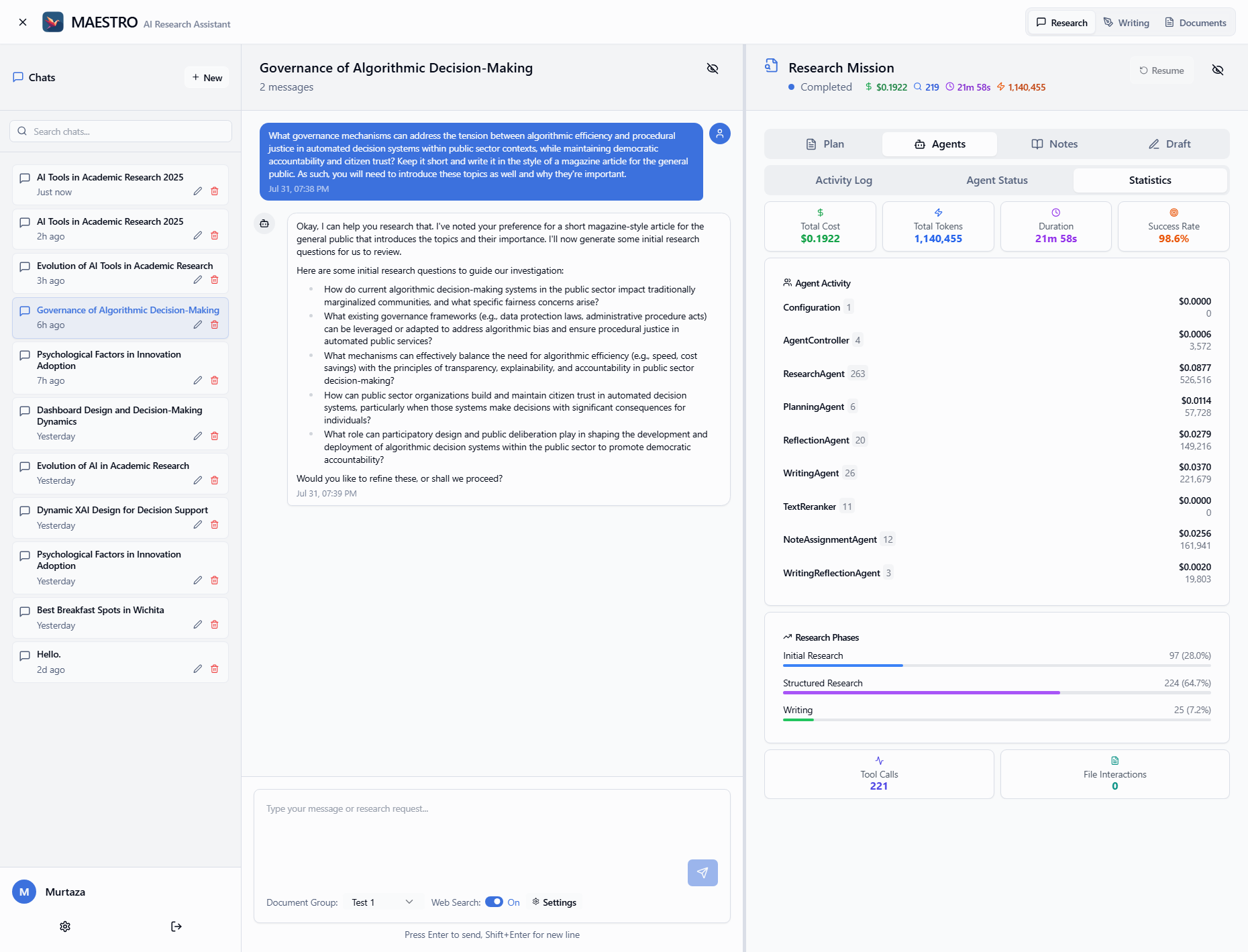Open chat Settings next to Web Search
Screen dimensions: 1248x952
click(554, 902)
